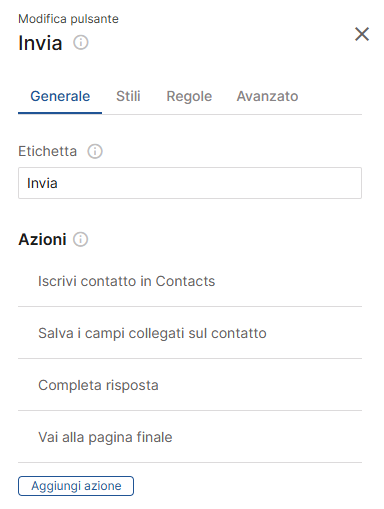Click the info icon next to Etichetta
The image size is (384, 509).
95,151
